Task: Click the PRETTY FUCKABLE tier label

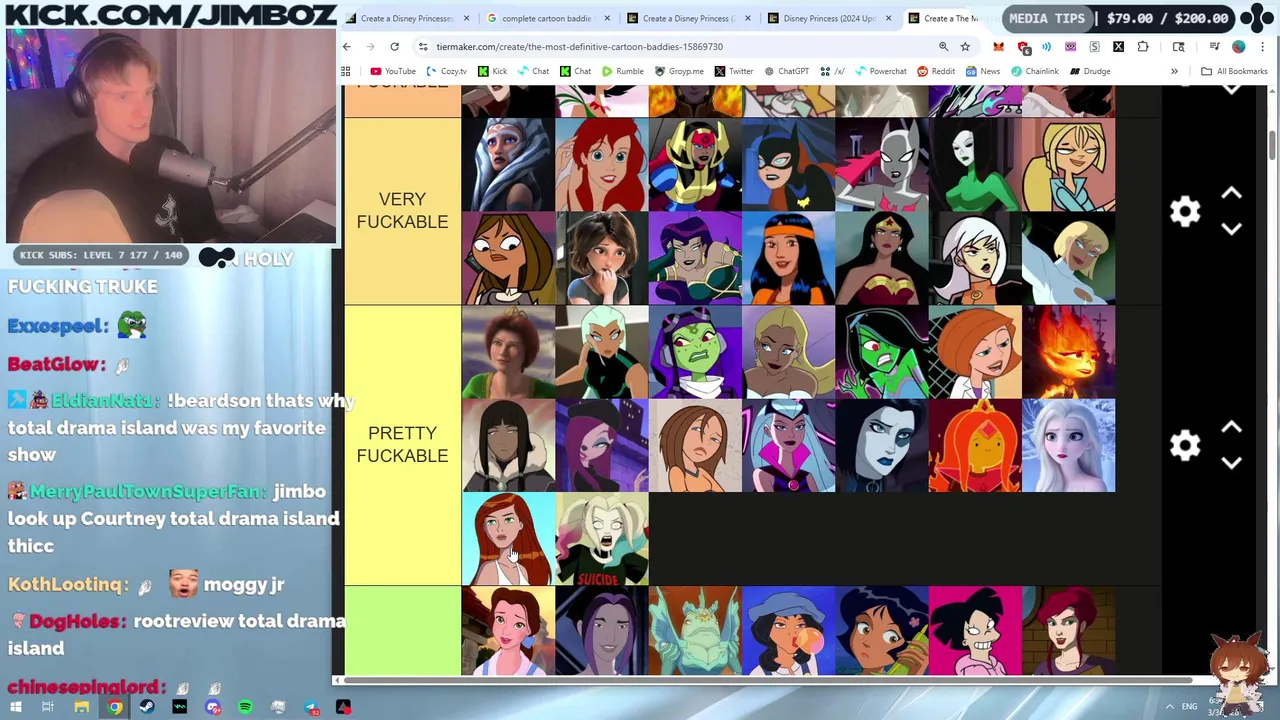Action: 402,445
